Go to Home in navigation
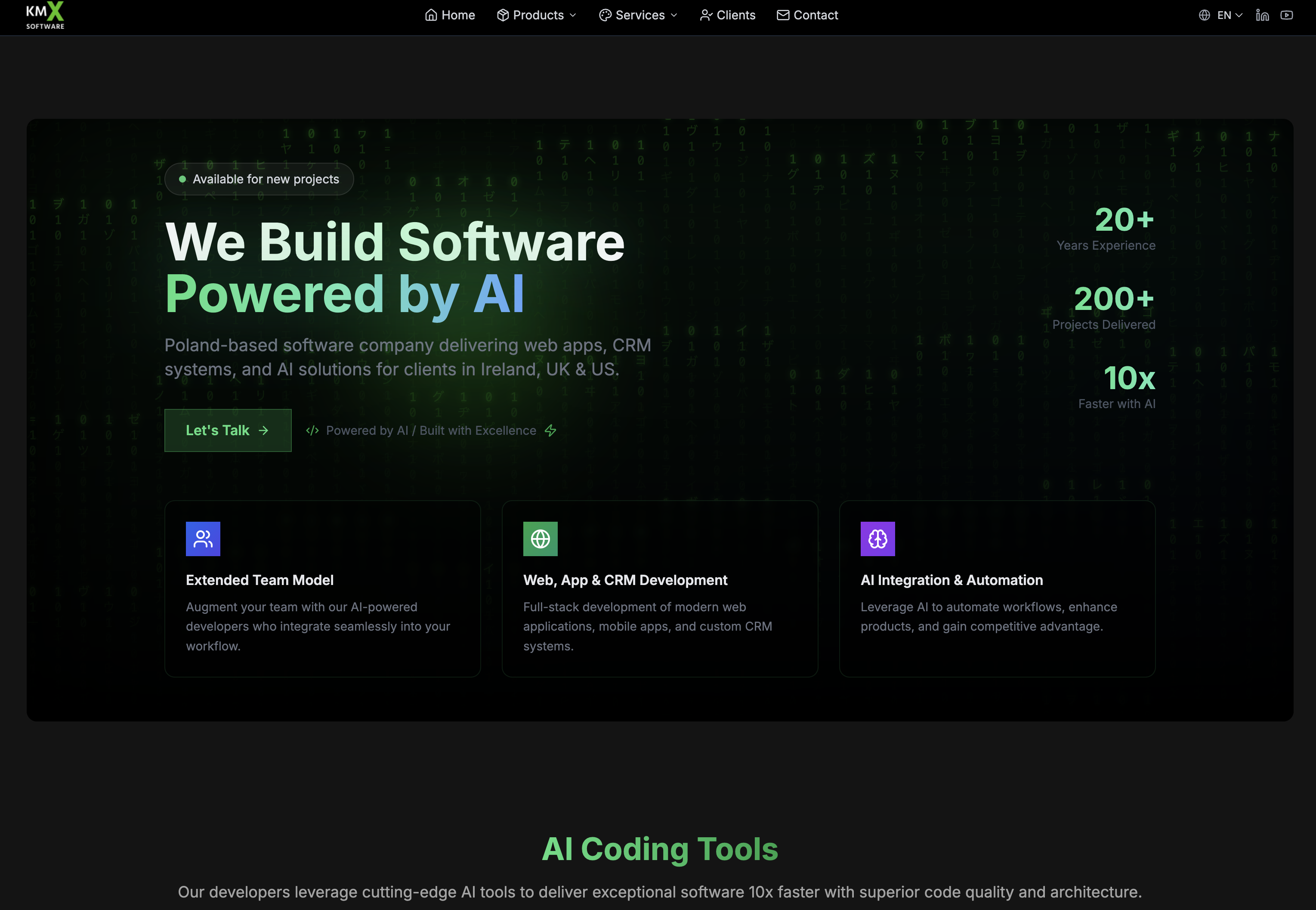The width and height of the screenshot is (1316, 910). coord(450,15)
